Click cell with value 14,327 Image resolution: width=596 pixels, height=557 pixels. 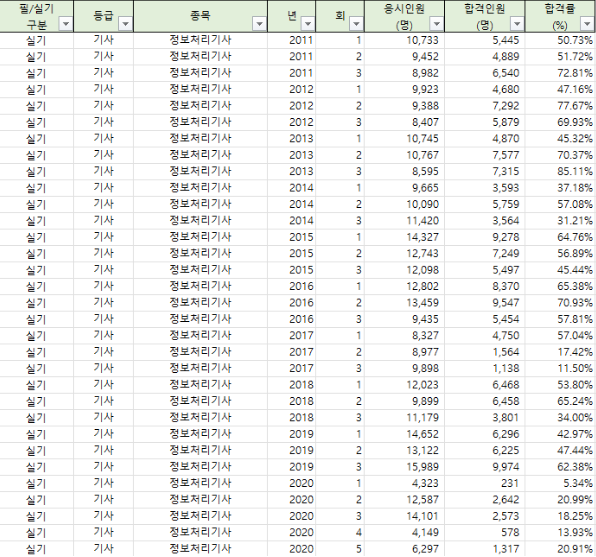404,237
